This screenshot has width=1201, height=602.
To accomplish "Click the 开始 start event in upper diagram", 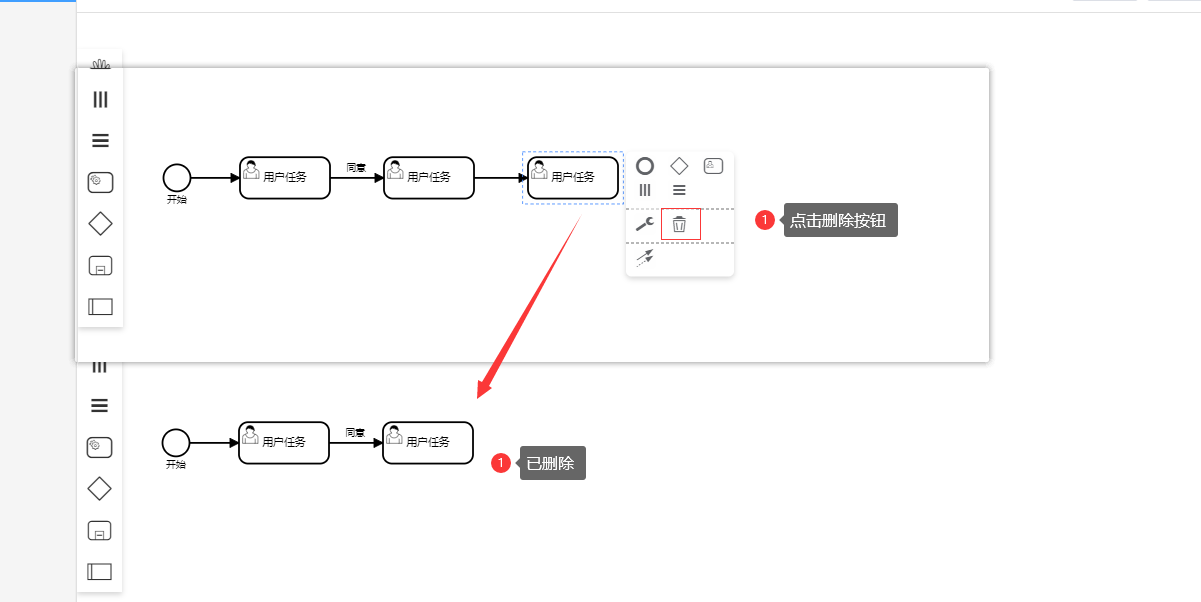I will (177, 178).
